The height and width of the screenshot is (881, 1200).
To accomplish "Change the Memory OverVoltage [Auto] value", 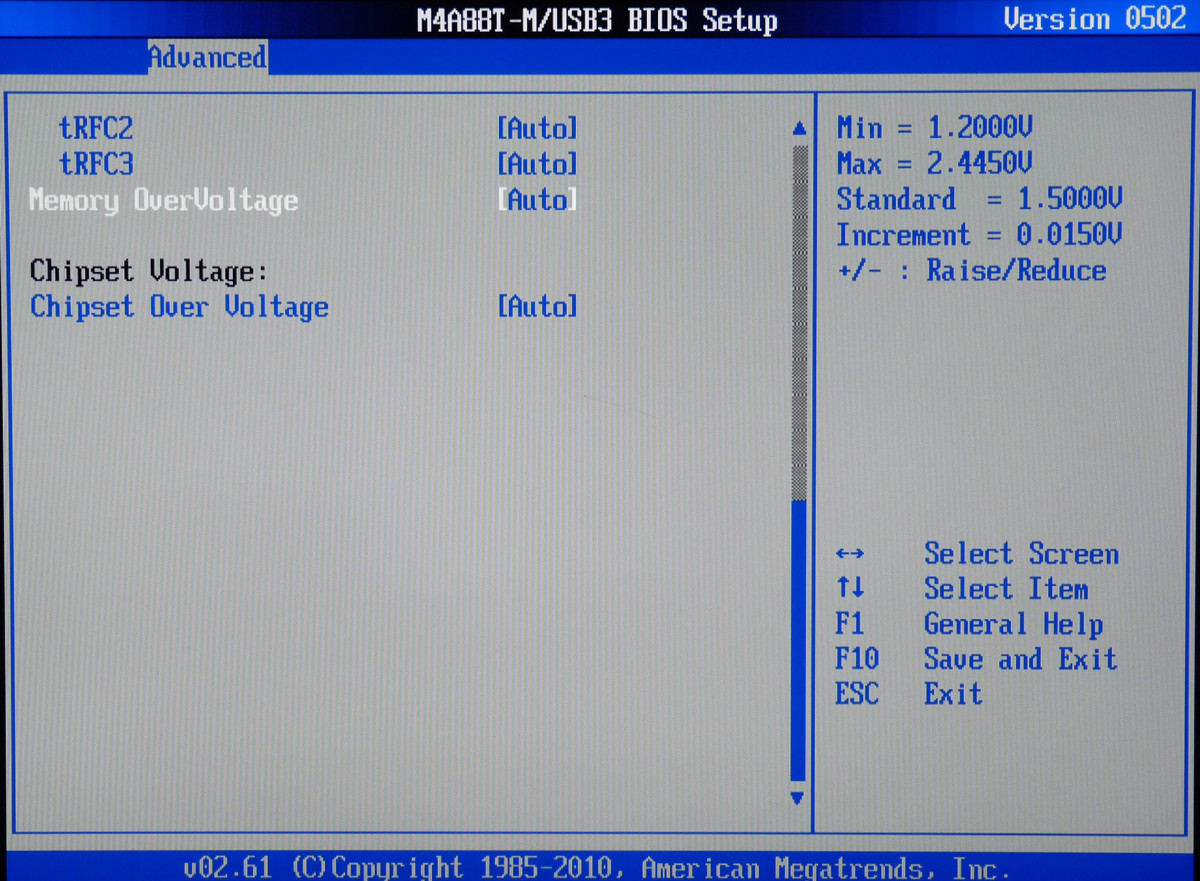I will pos(538,200).
